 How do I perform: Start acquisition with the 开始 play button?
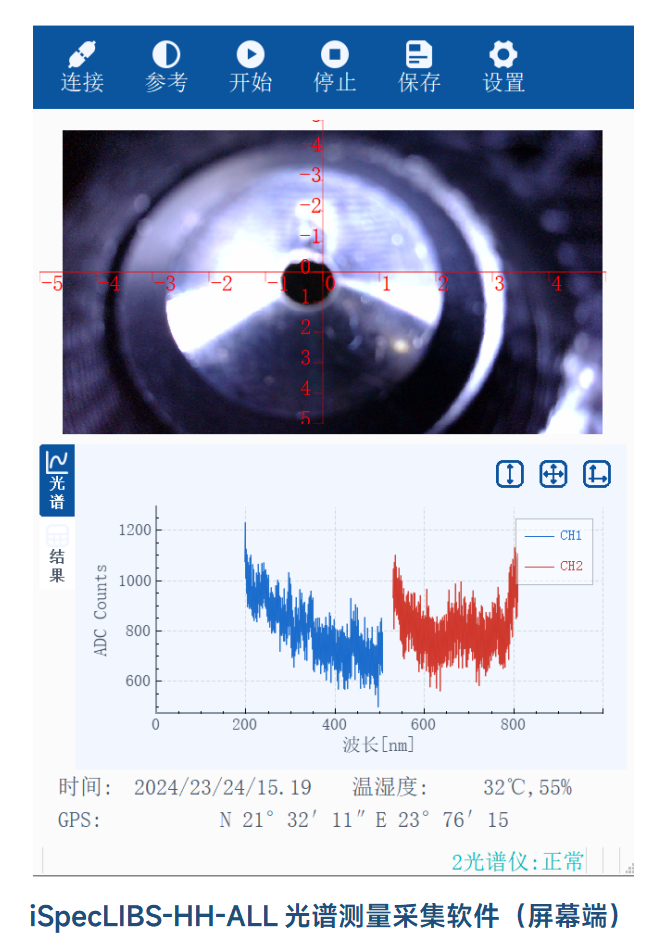[x=250, y=55]
